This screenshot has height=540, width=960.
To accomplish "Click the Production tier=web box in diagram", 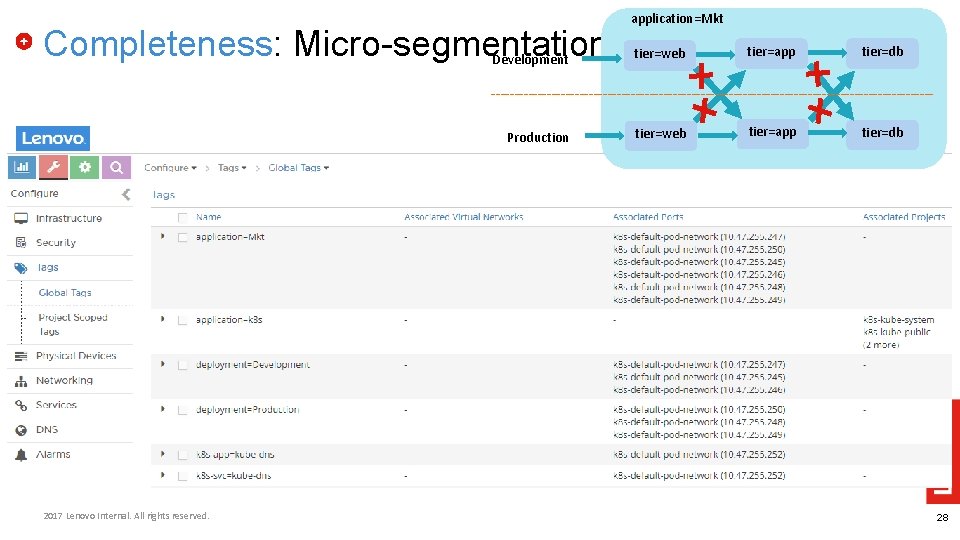I will 661,134.
